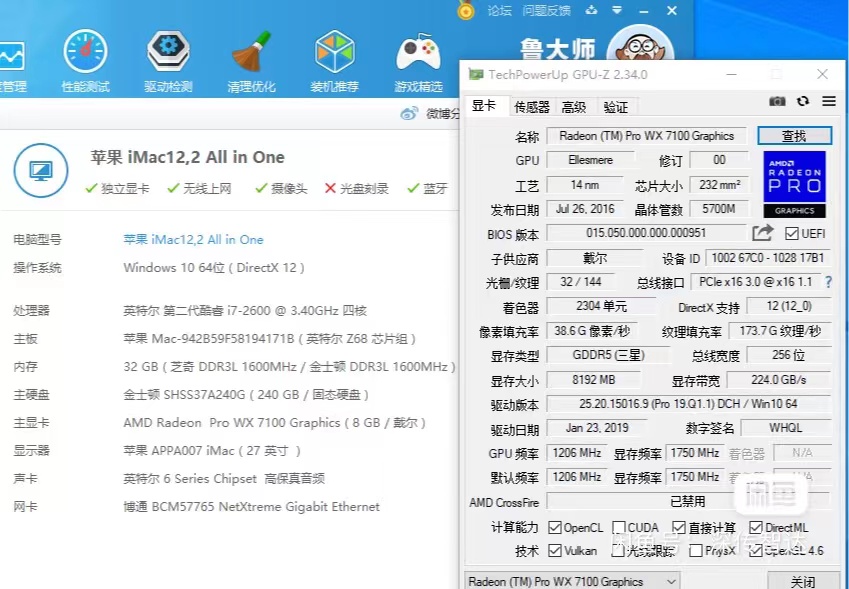Image resolution: width=849 pixels, height=589 pixels.
Task: Toggle the 光线跟踪 ray tracing checkbox
Action: tap(618, 551)
